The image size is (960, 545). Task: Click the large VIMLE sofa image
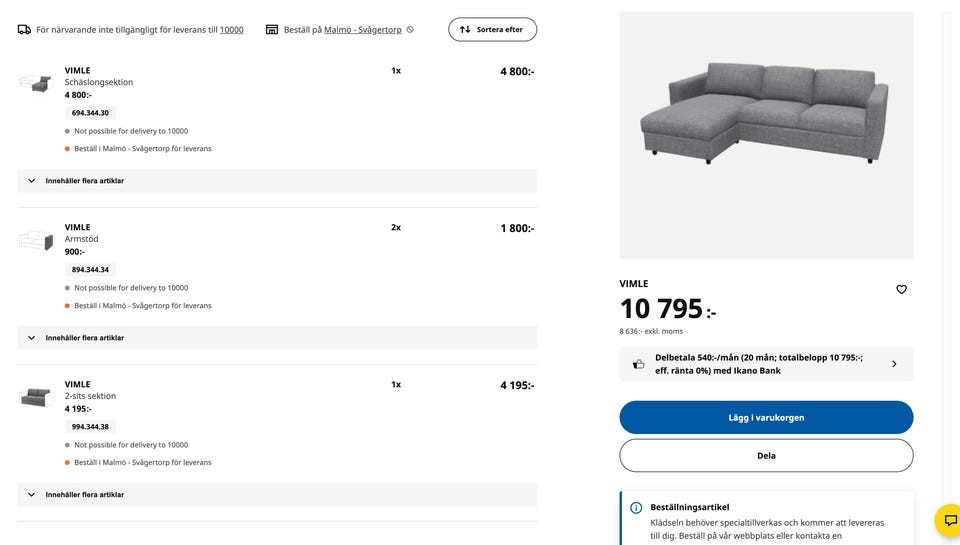point(766,135)
